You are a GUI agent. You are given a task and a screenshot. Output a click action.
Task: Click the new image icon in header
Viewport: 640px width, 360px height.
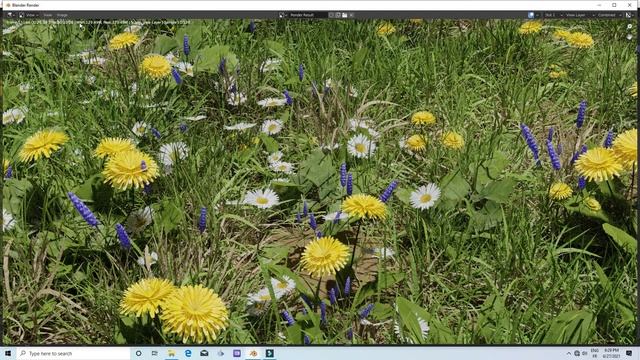338,15
